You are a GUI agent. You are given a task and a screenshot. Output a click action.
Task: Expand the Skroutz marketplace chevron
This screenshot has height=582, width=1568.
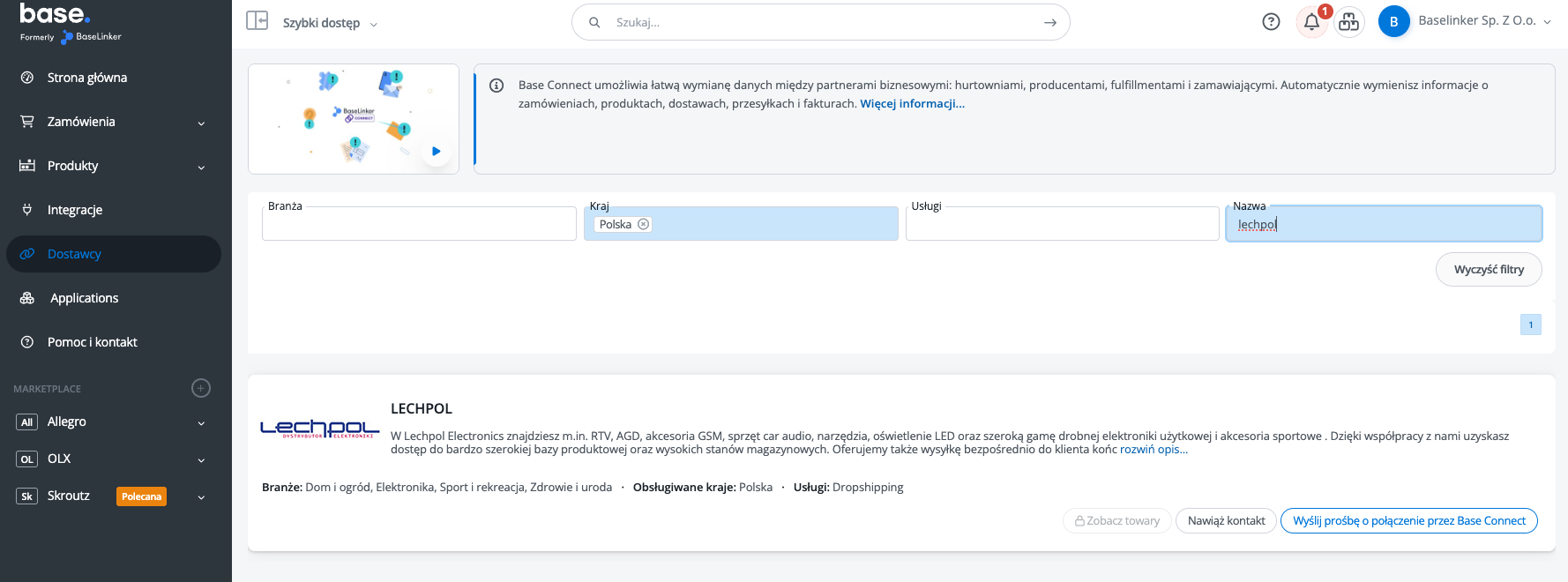point(201,497)
